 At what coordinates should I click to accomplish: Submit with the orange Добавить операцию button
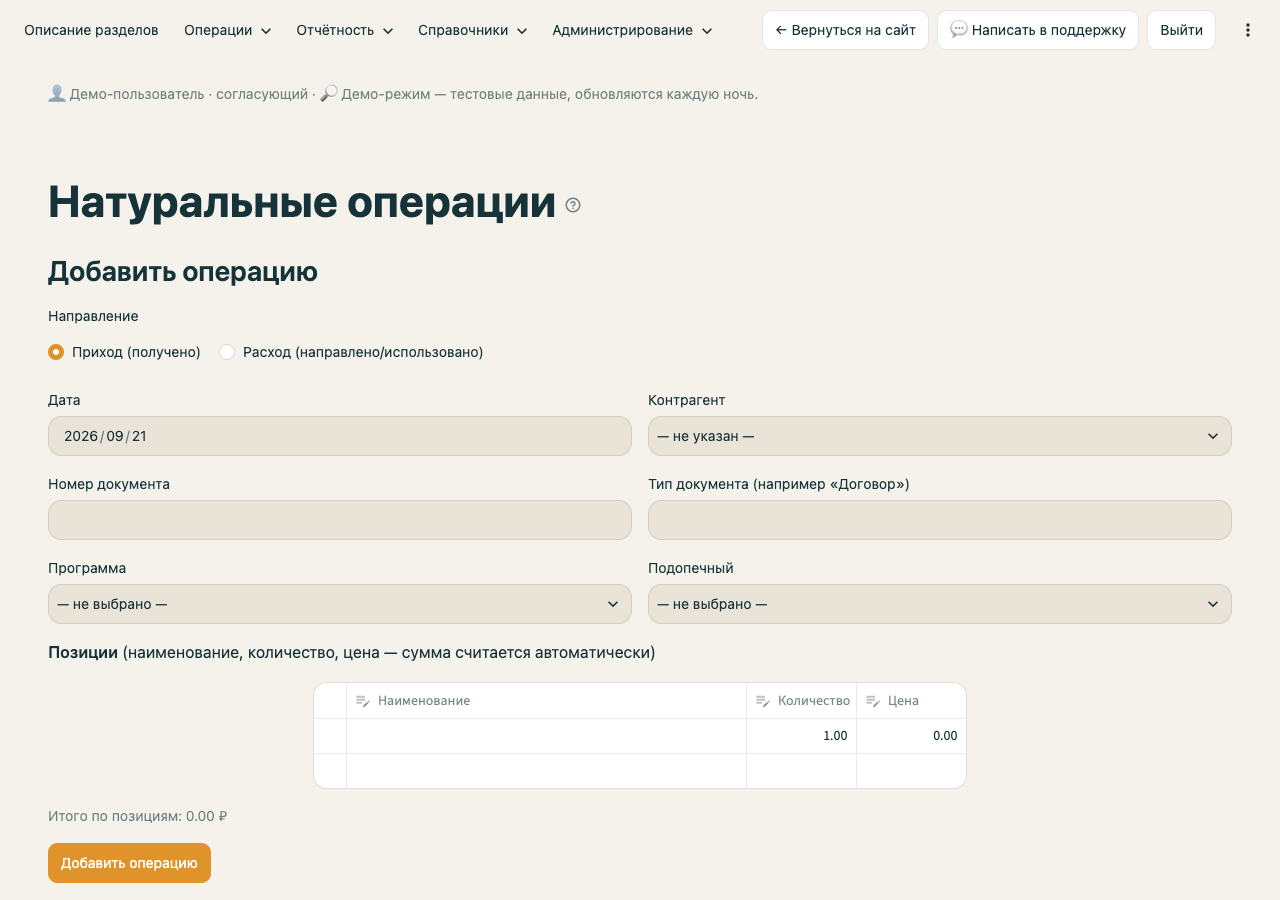129,863
